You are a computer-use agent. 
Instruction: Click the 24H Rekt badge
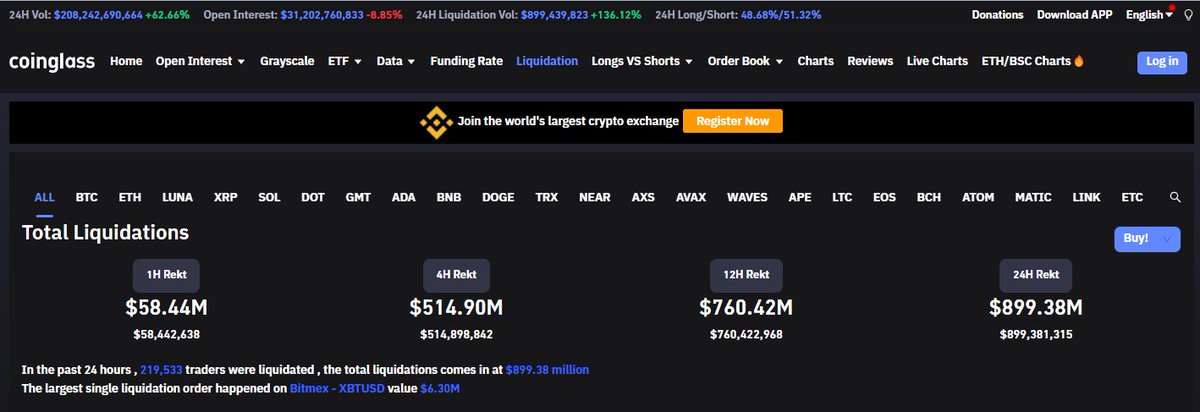click(1036, 274)
